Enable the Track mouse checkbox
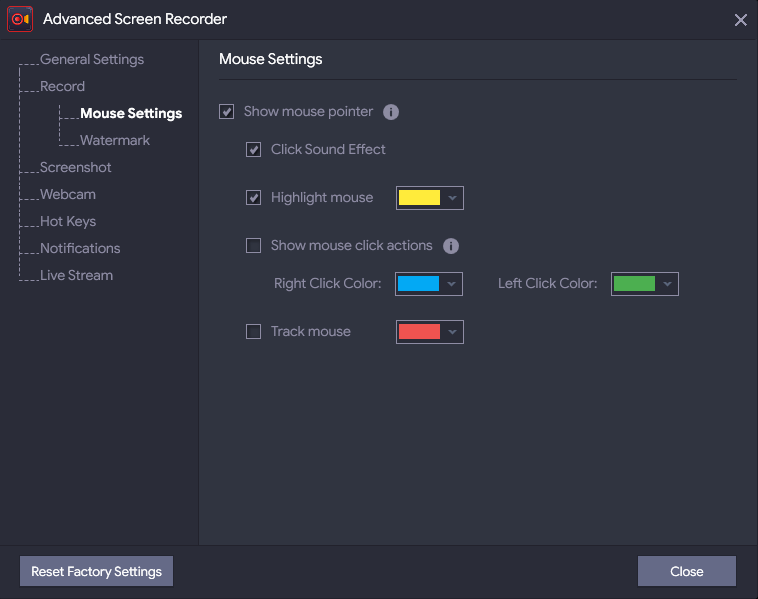The image size is (758, 599). pyautogui.click(x=253, y=332)
